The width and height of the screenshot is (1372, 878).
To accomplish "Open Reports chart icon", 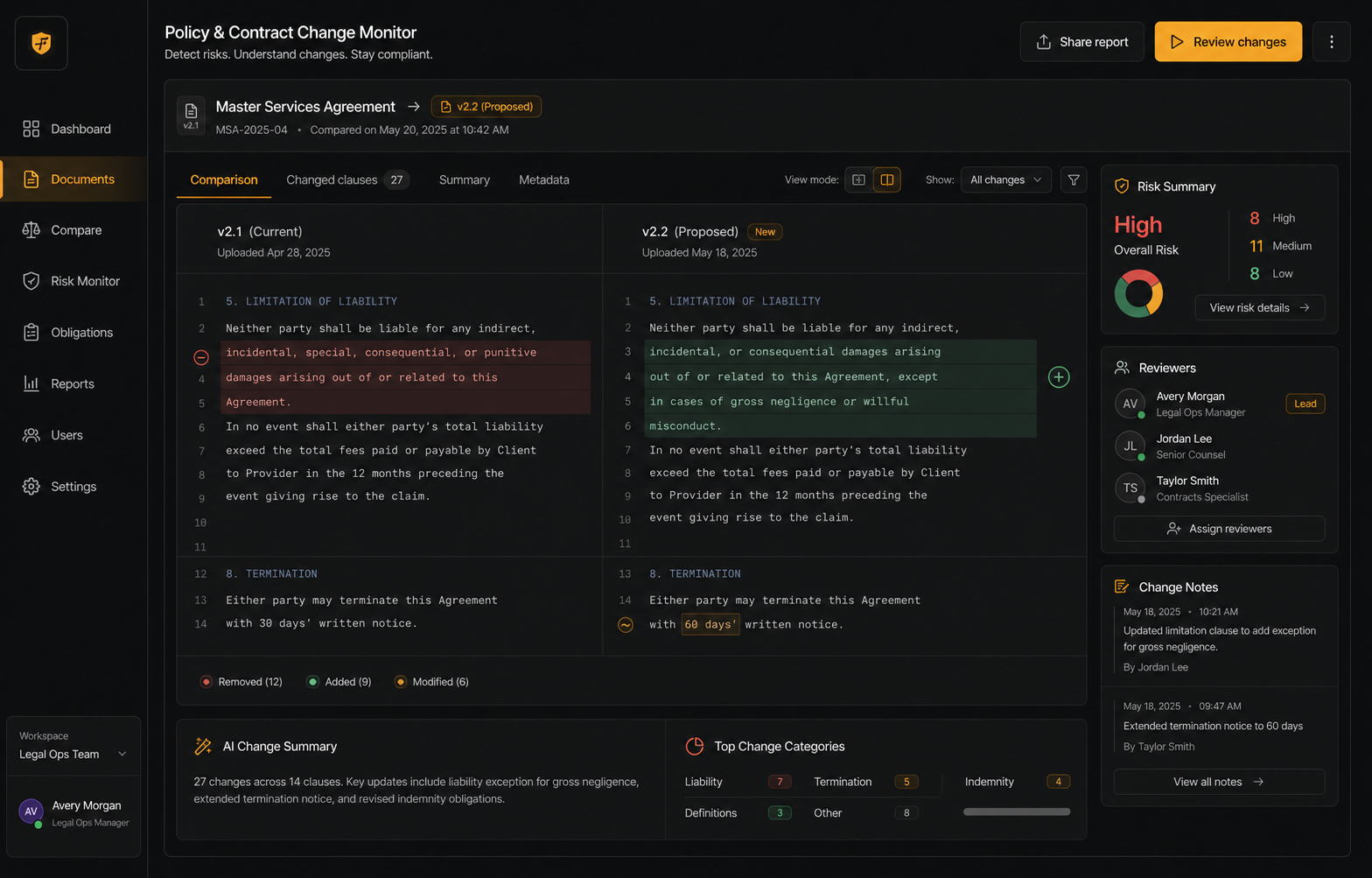I will 31,383.
